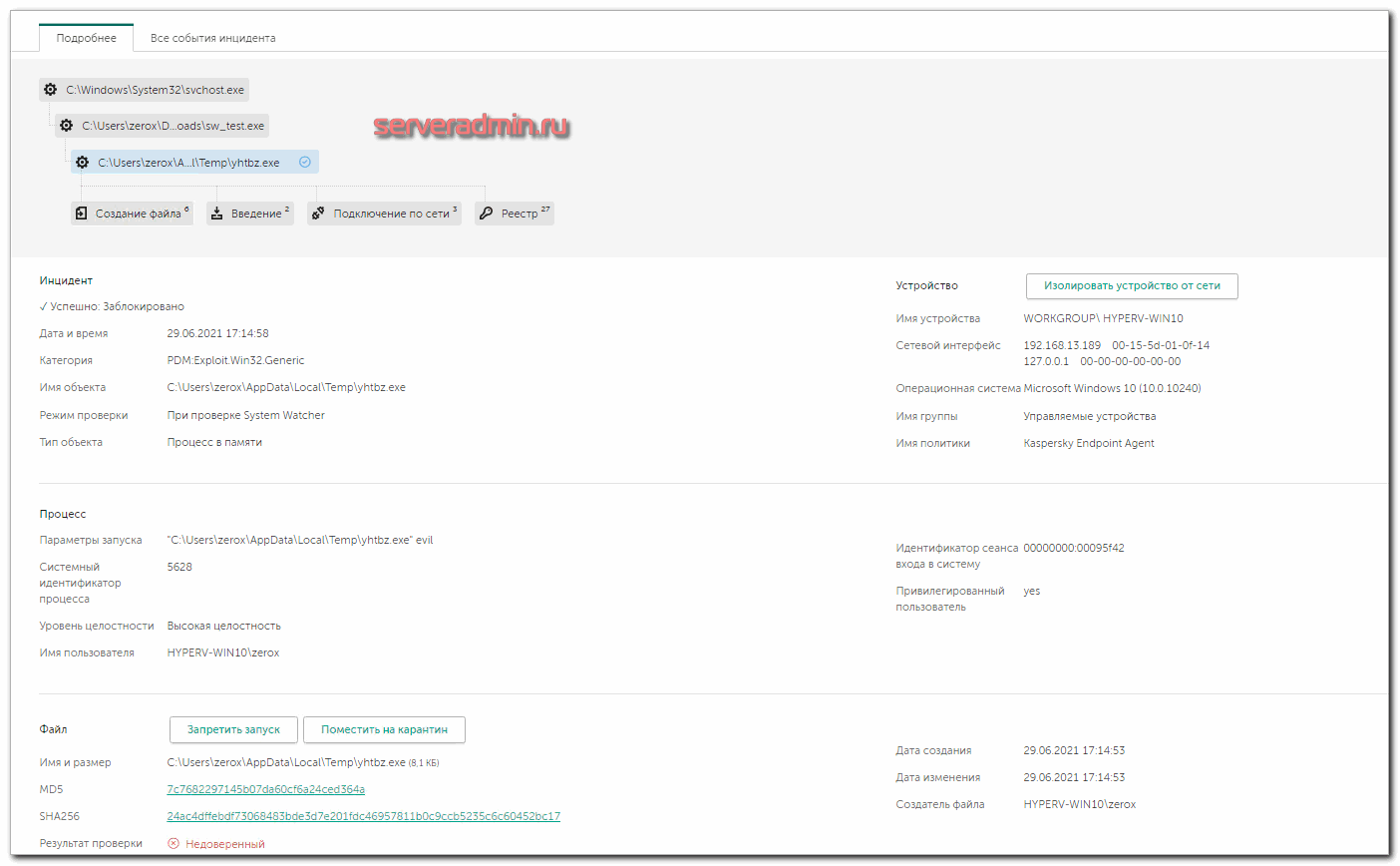Click the registry key icon
Screen dimensions: 1400x866
pyautogui.click(x=487, y=214)
